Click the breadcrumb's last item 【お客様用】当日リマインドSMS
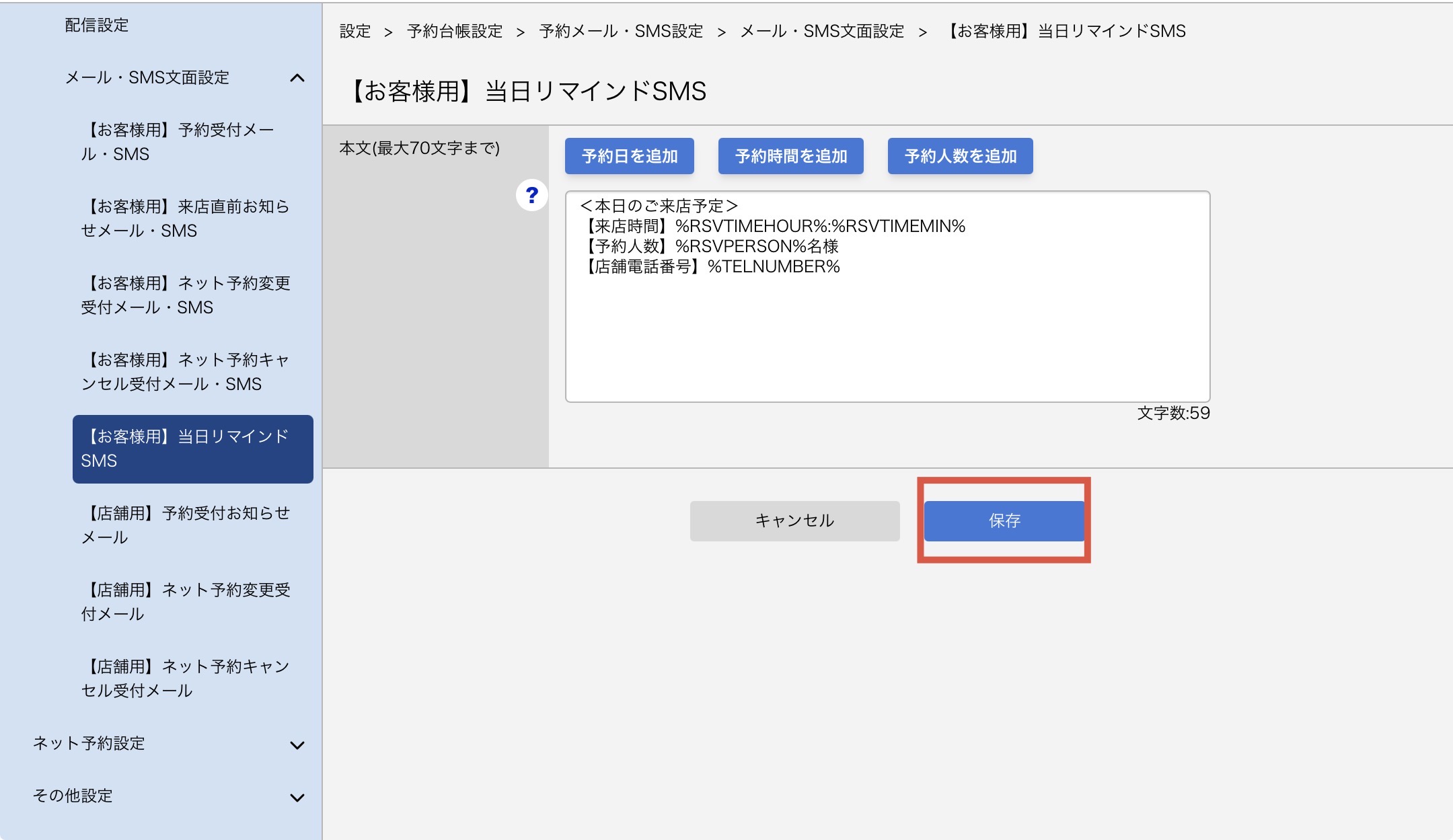This screenshot has width=1453, height=840. click(x=1066, y=31)
